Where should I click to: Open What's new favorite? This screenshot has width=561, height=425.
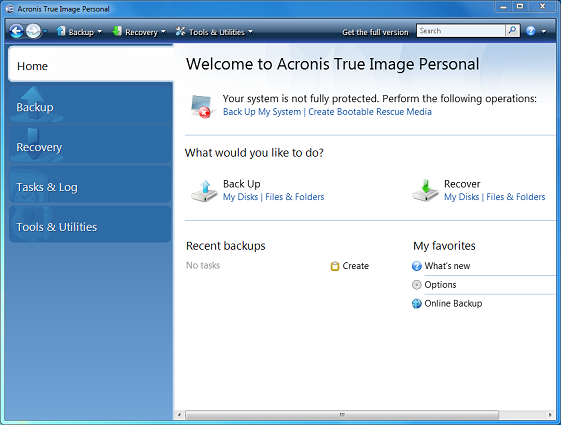(x=447, y=266)
